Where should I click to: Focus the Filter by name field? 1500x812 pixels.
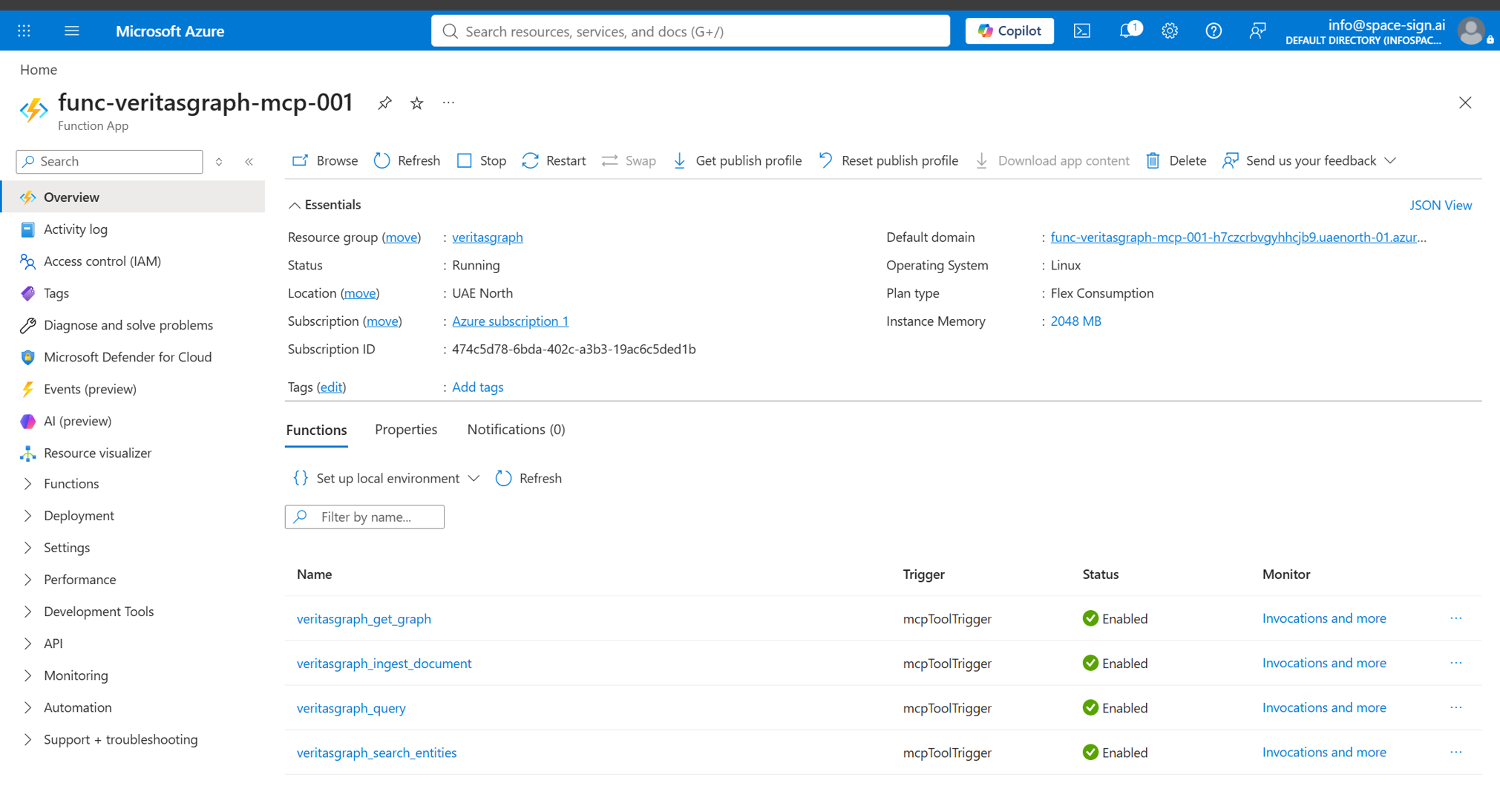pos(364,517)
